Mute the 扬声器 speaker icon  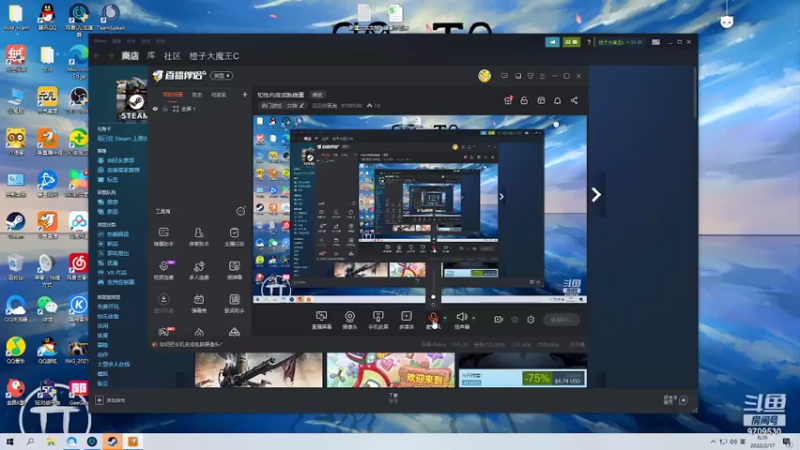[x=462, y=317]
